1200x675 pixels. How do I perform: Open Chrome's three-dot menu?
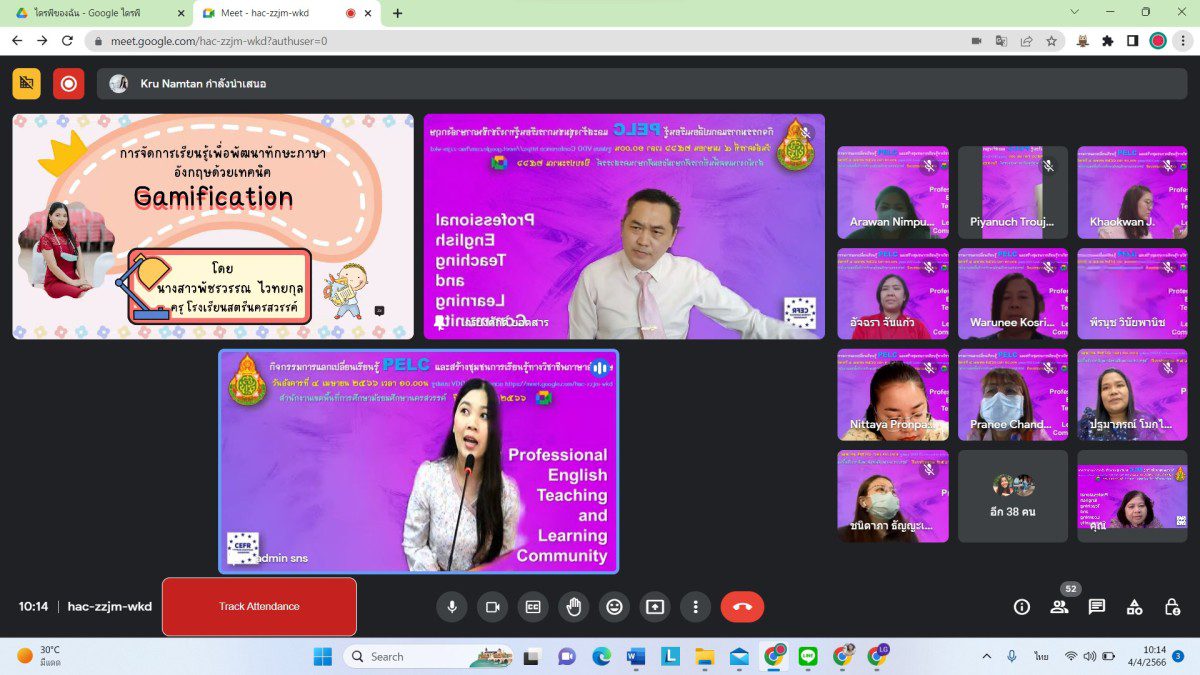point(1183,41)
